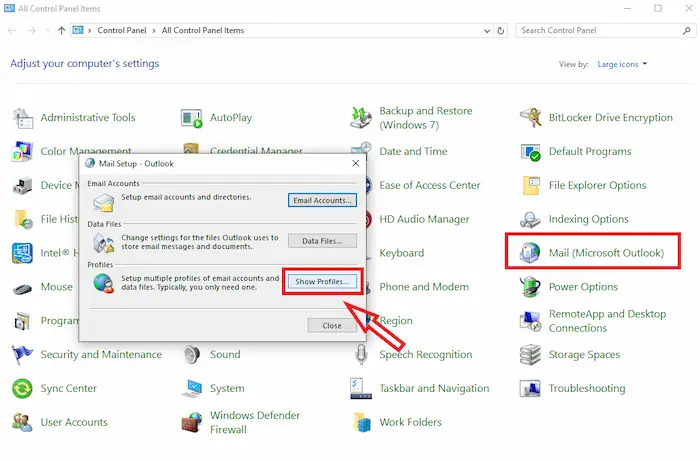Screen dimensions: 700x461
Task: Open the Mouse icon
Action: click(22, 288)
